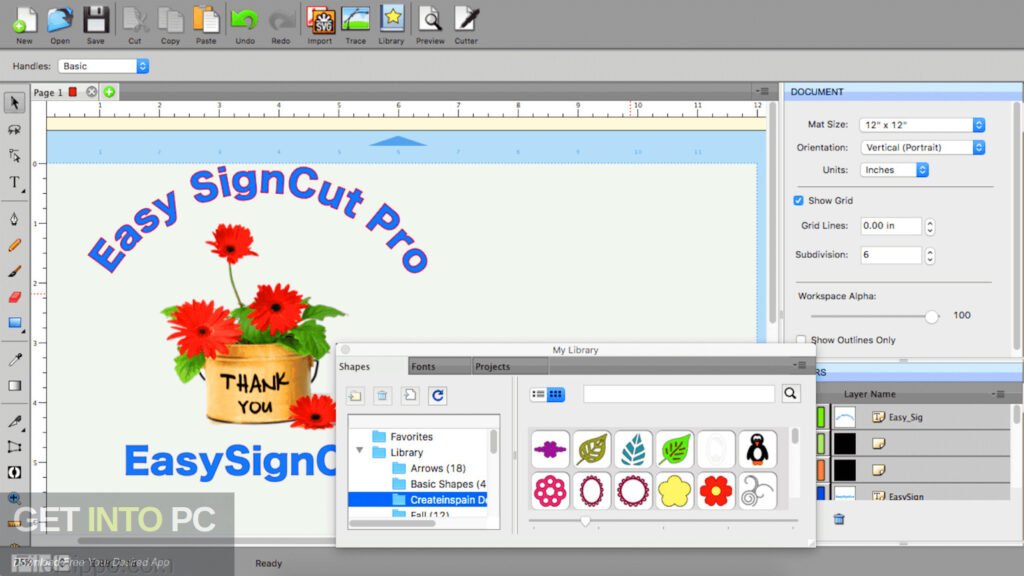This screenshot has height=576, width=1024.
Task: Open the Projects tab
Action: point(492,366)
